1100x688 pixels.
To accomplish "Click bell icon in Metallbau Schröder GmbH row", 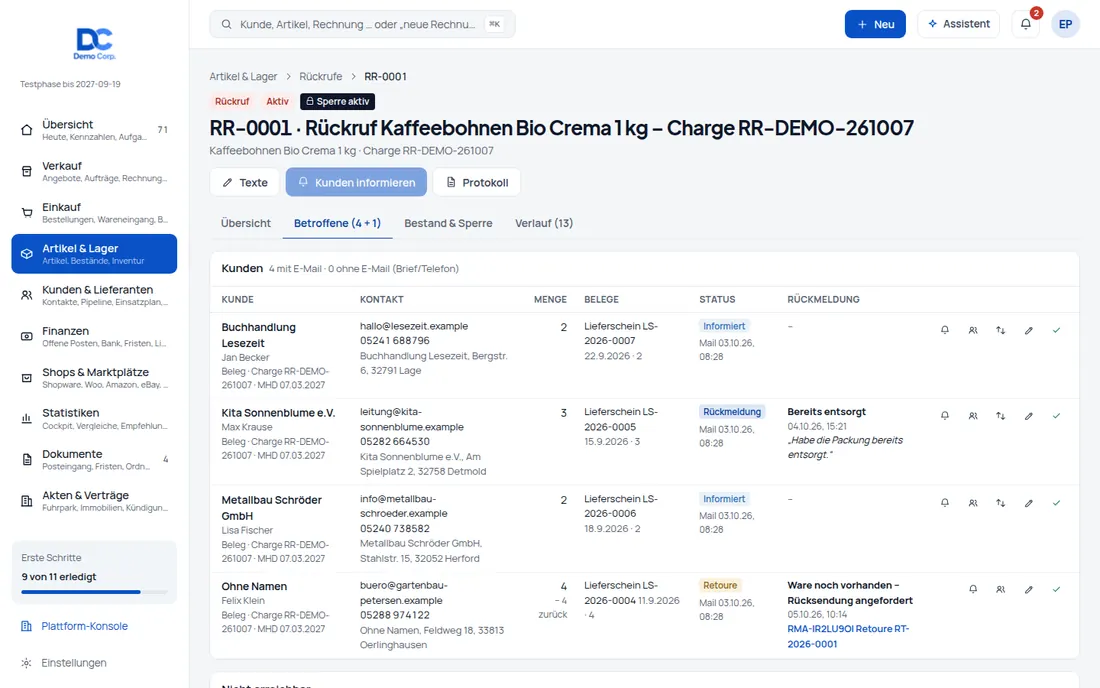I will [945, 503].
